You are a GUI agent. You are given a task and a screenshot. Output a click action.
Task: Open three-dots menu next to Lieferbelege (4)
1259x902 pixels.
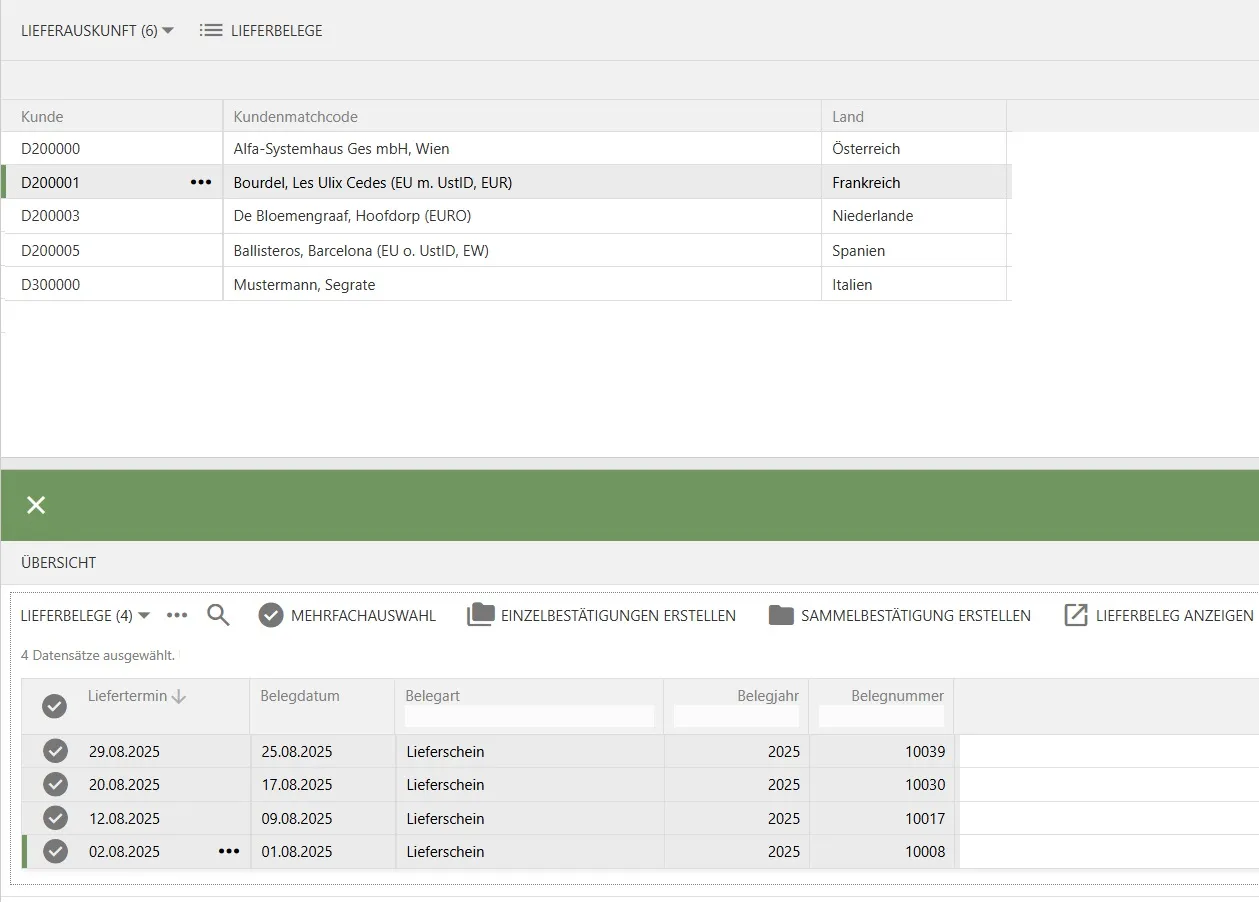pos(177,615)
